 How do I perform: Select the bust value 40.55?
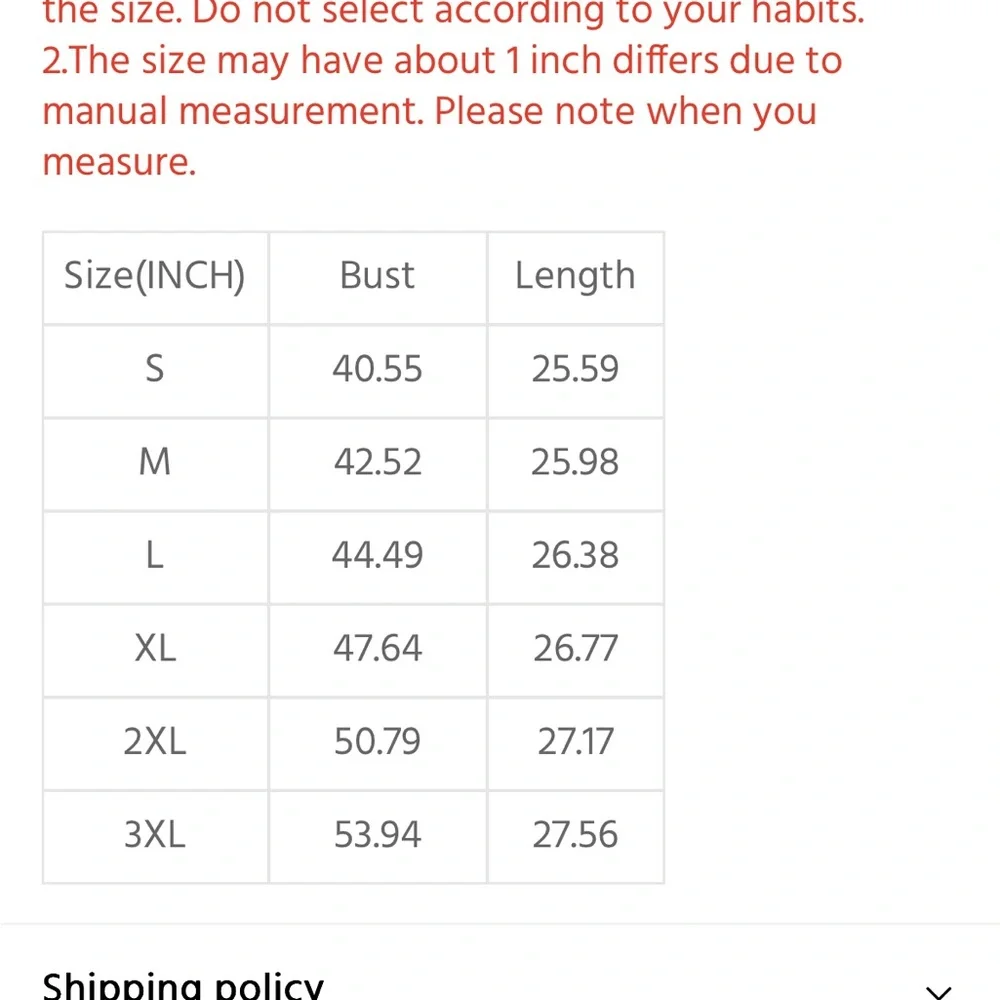(x=378, y=369)
